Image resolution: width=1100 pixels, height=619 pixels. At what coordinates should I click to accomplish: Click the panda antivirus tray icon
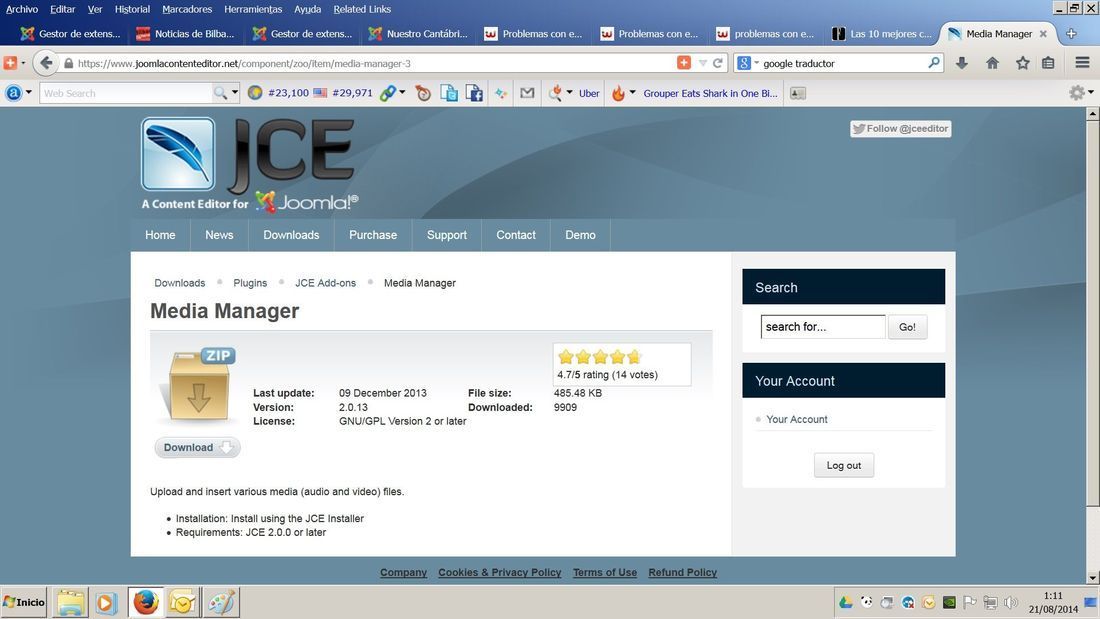867,602
